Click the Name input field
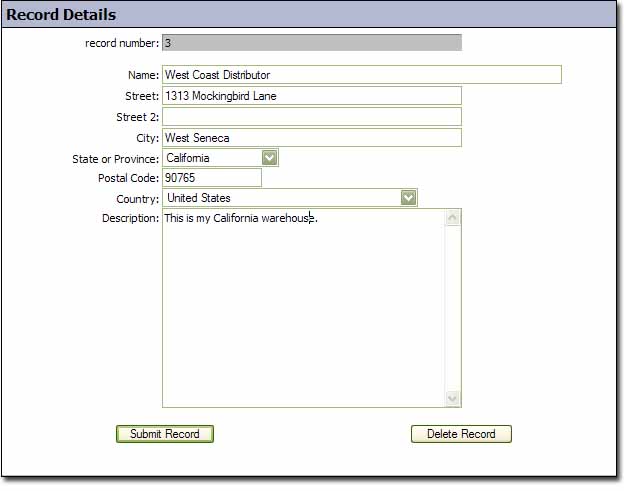 (x=361, y=75)
